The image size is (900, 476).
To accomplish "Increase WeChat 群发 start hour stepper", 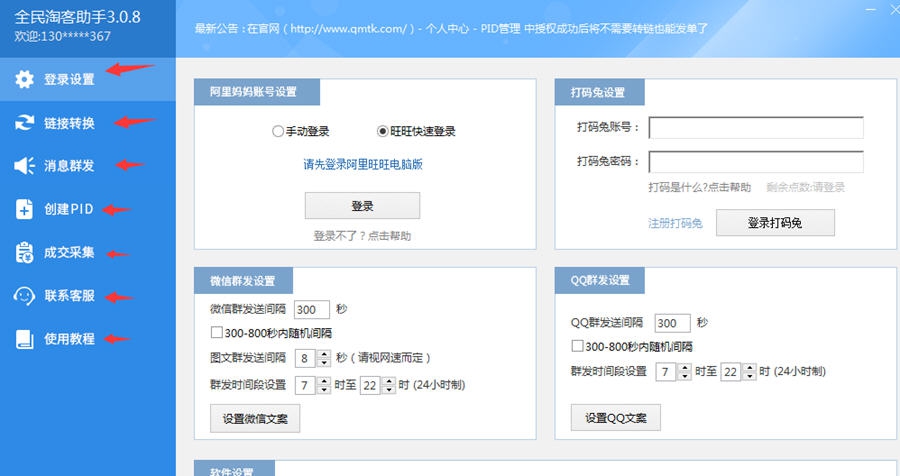I will (324, 381).
